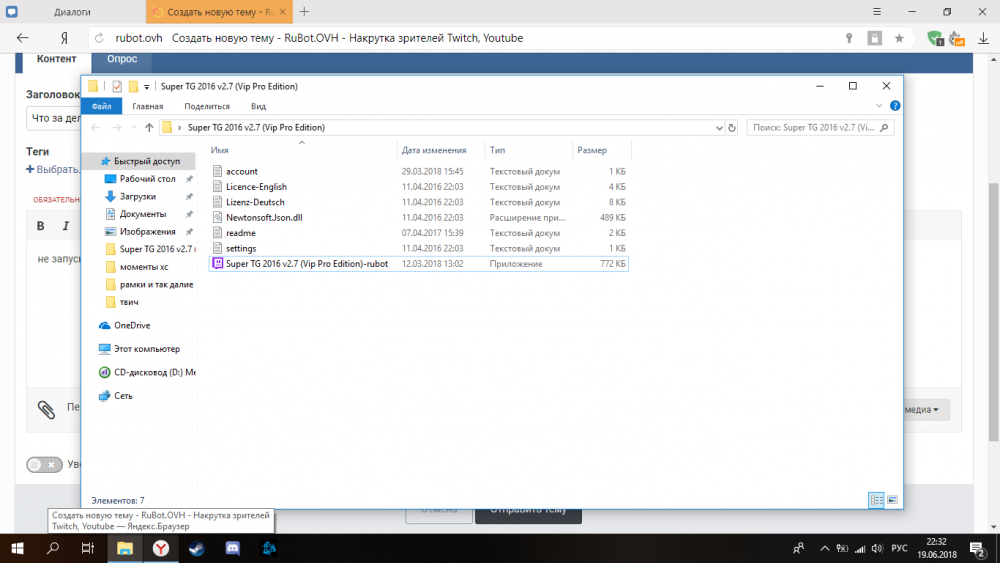Open Discord from the taskbar
Screen dimensions: 1000x563
232,548
